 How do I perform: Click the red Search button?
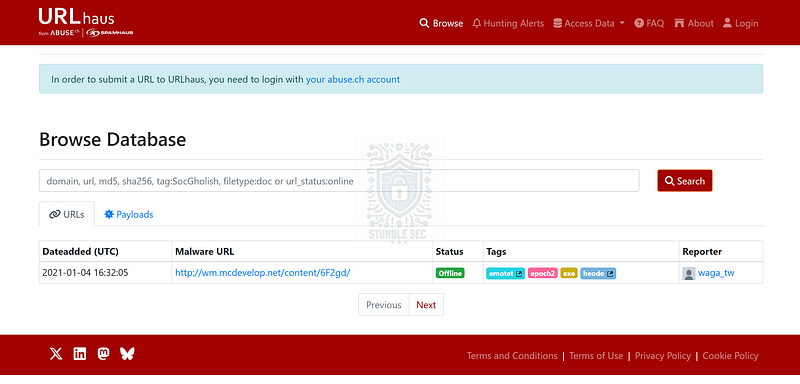(685, 181)
